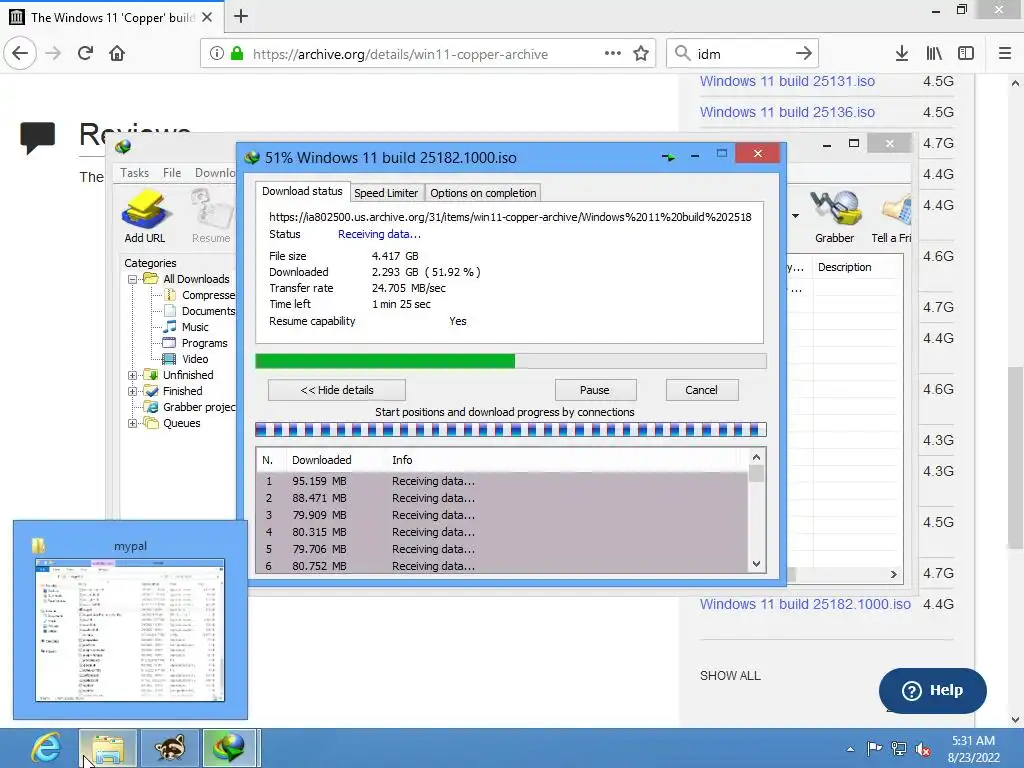Select the Video category in IDM tree
The width and height of the screenshot is (1024, 768).
pos(195,359)
